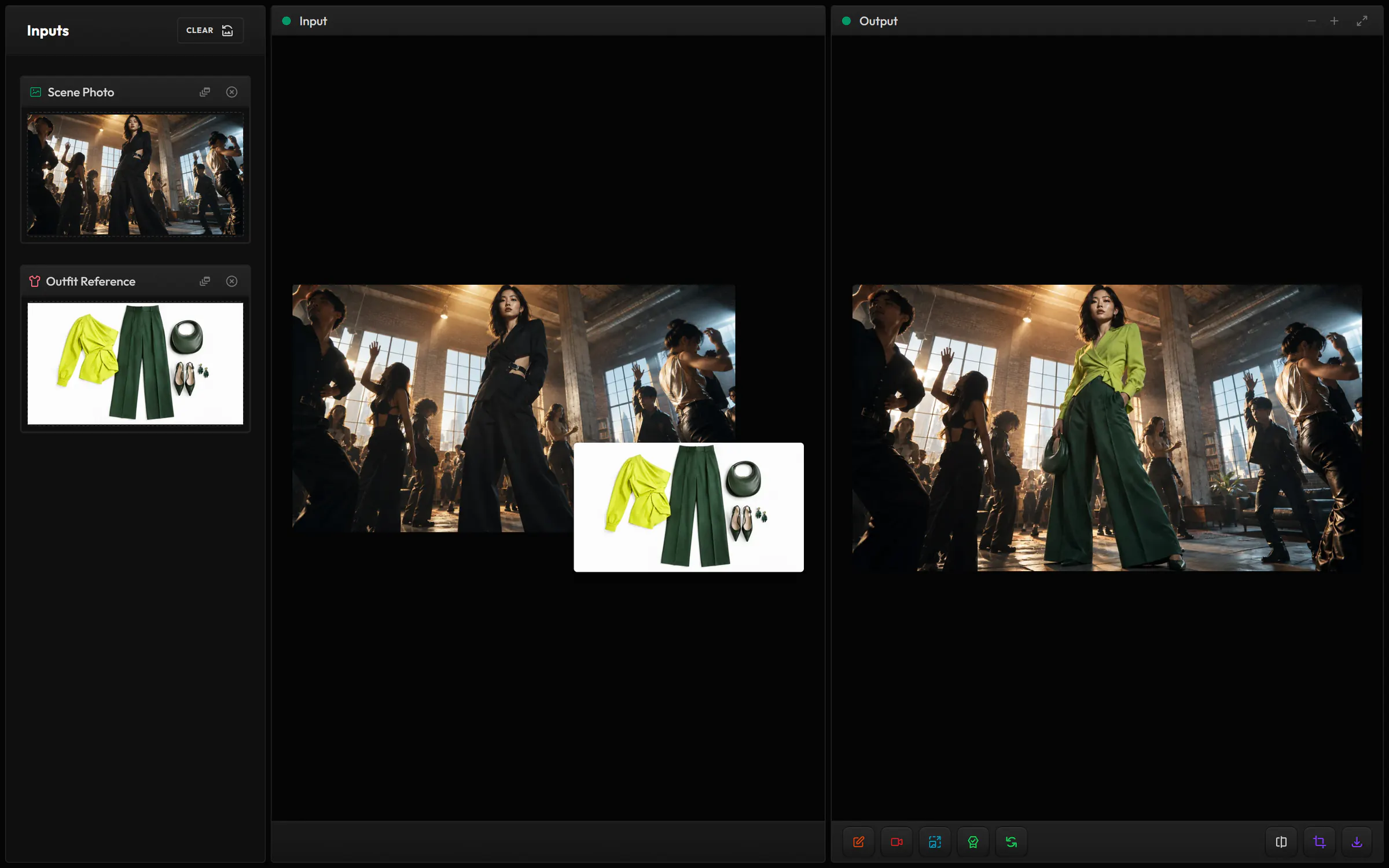
Task: Click the Scene Photo label
Action: click(x=80, y=92)
